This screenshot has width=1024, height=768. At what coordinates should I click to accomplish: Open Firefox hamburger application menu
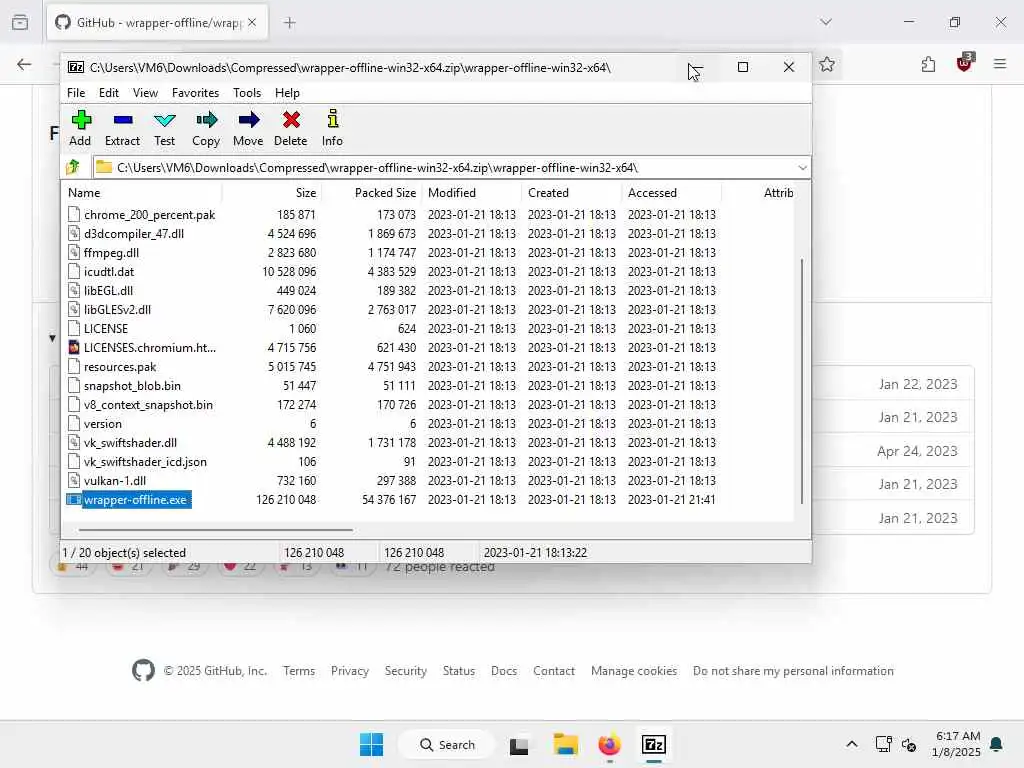(1000, 64)
